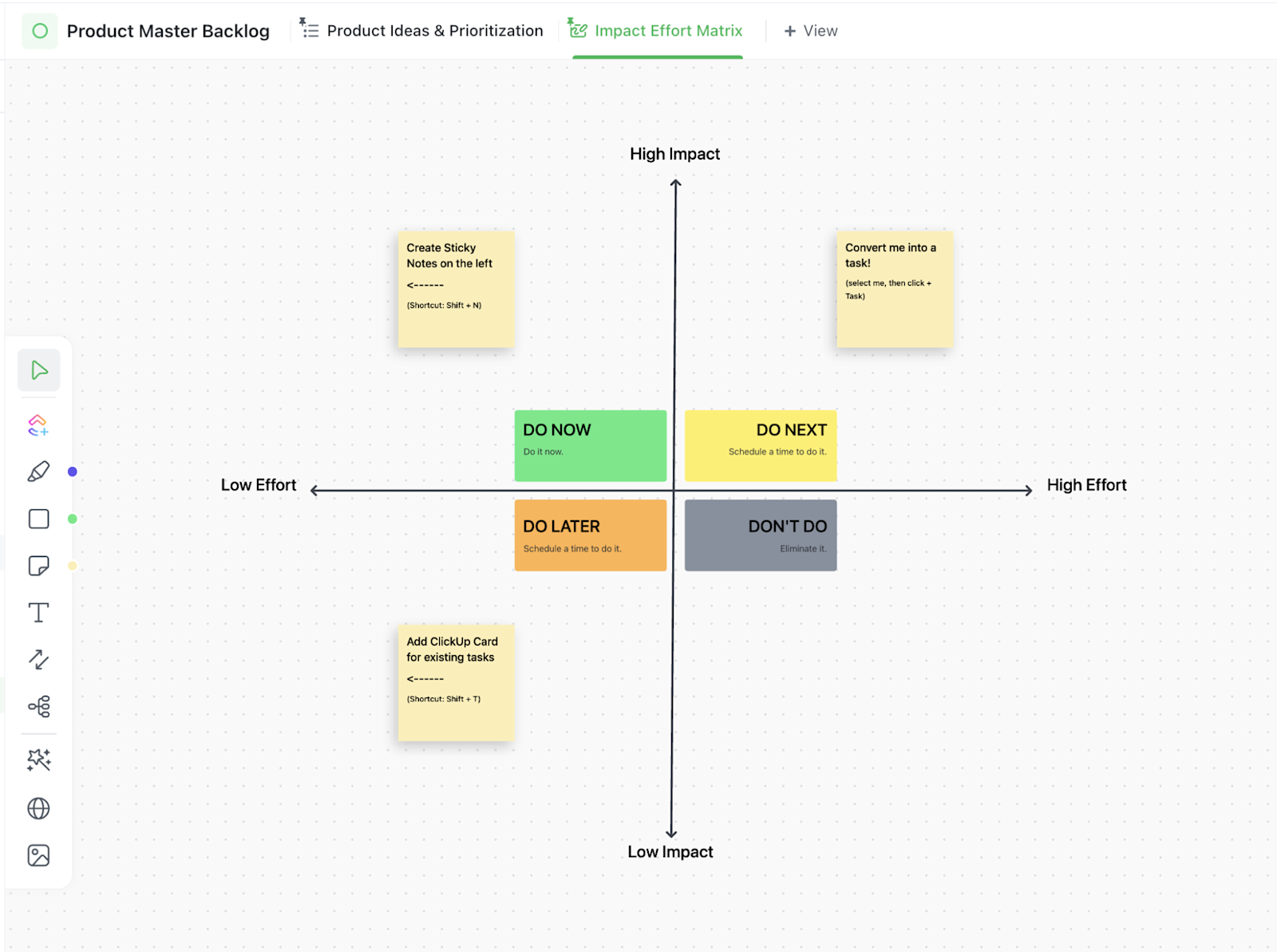Activate the text tool
Image resolution: width=1277 pixels, height=952 pixels.
point(38,612)
